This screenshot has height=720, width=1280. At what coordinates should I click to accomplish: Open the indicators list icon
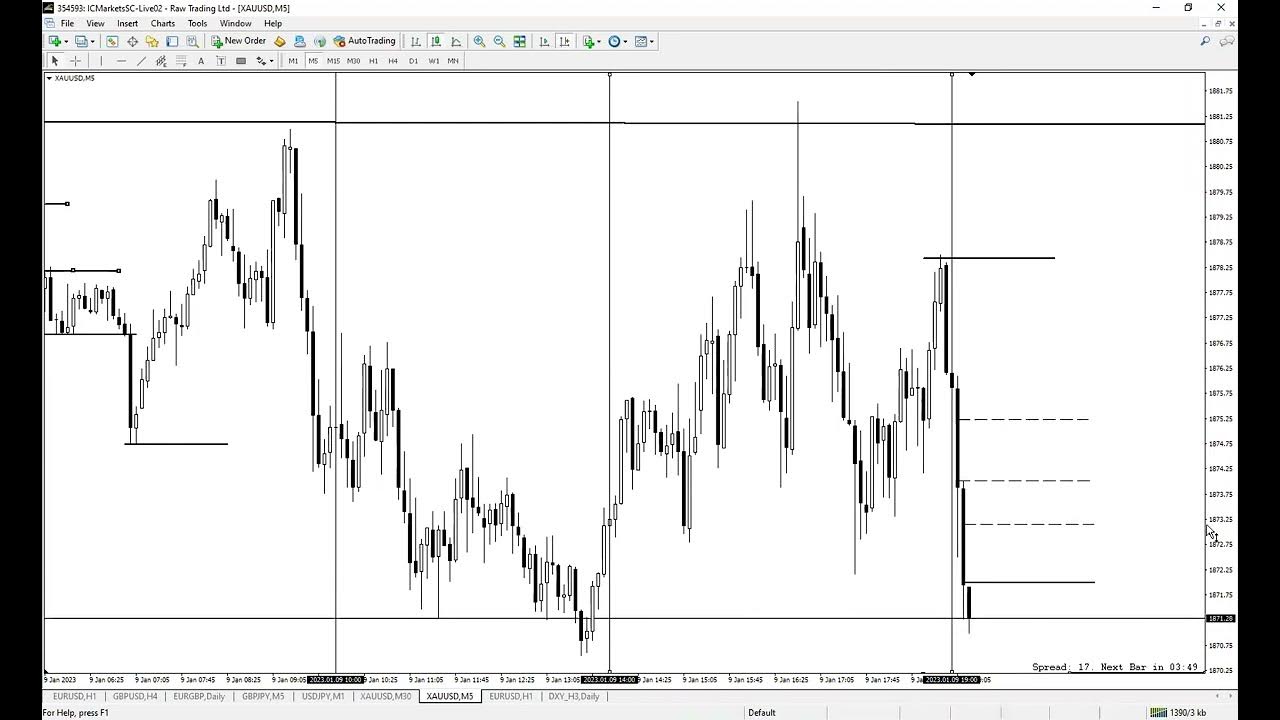[x=589, y=41]
